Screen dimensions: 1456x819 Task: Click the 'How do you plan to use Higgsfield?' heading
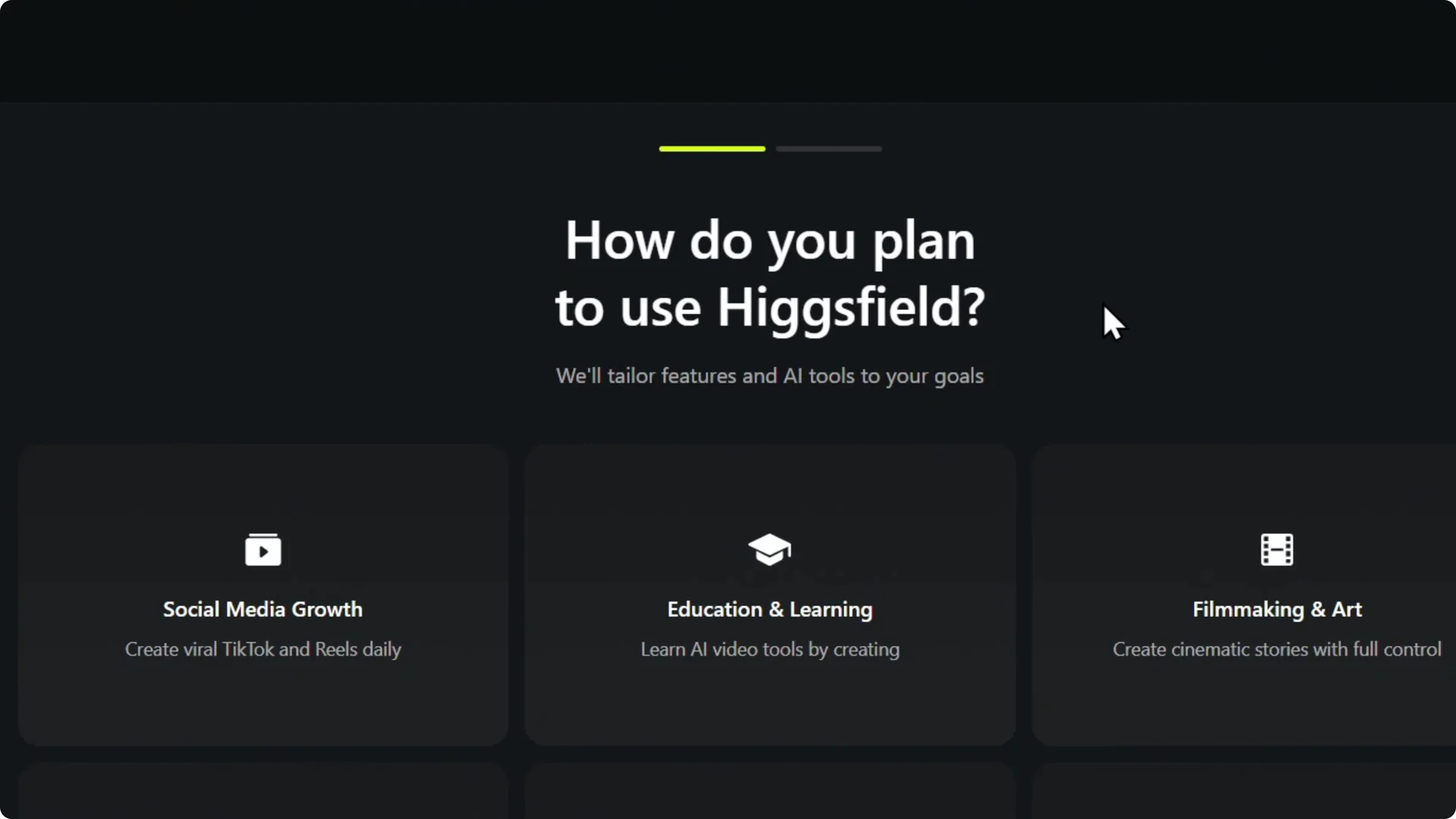click(x=770, y=273)
